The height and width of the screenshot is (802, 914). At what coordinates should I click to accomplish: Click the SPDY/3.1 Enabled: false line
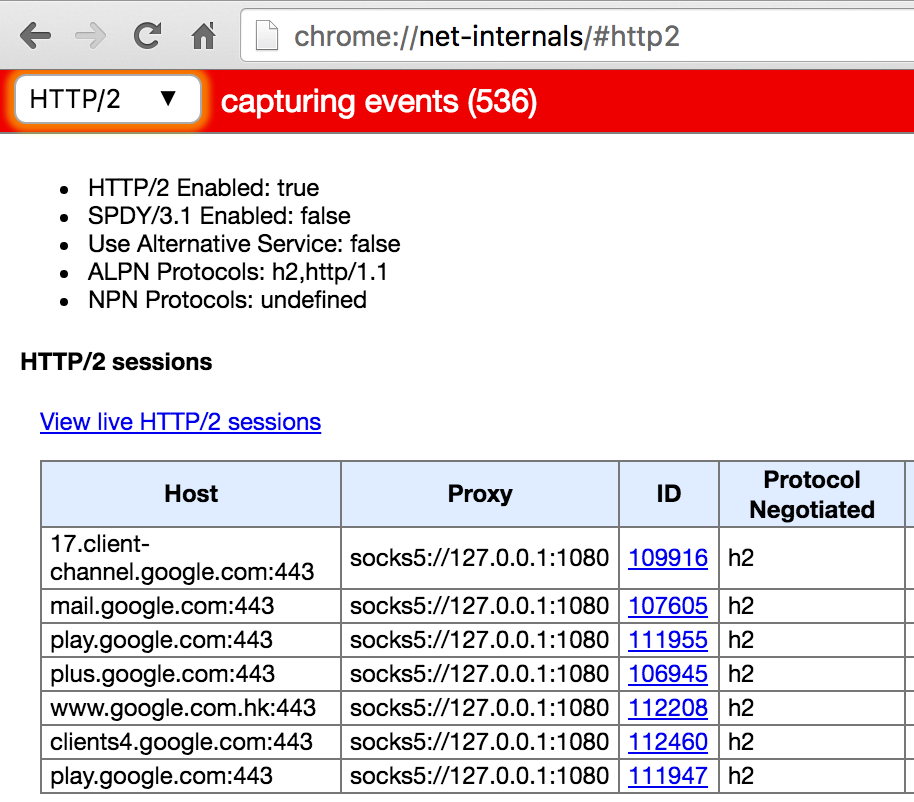219,216
